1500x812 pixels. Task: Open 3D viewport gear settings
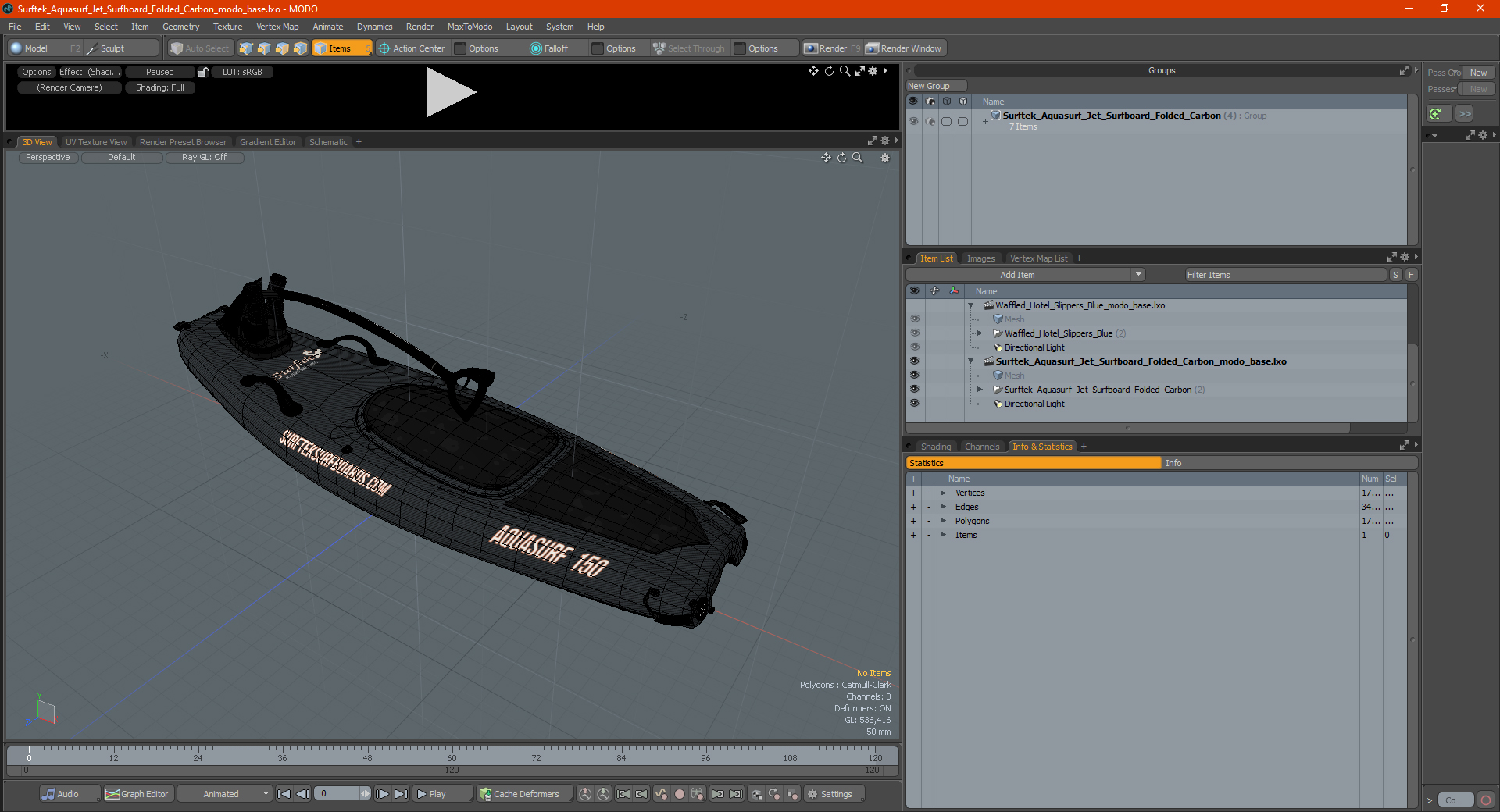pos(885,158)
